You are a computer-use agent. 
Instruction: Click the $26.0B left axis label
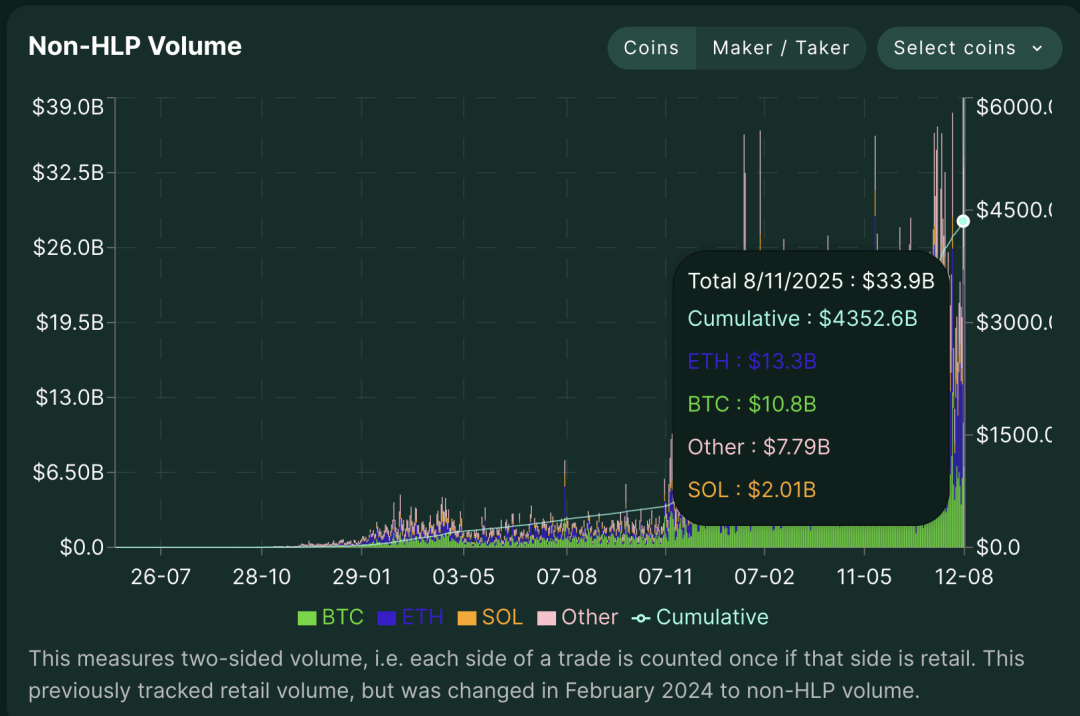(70, 247)
